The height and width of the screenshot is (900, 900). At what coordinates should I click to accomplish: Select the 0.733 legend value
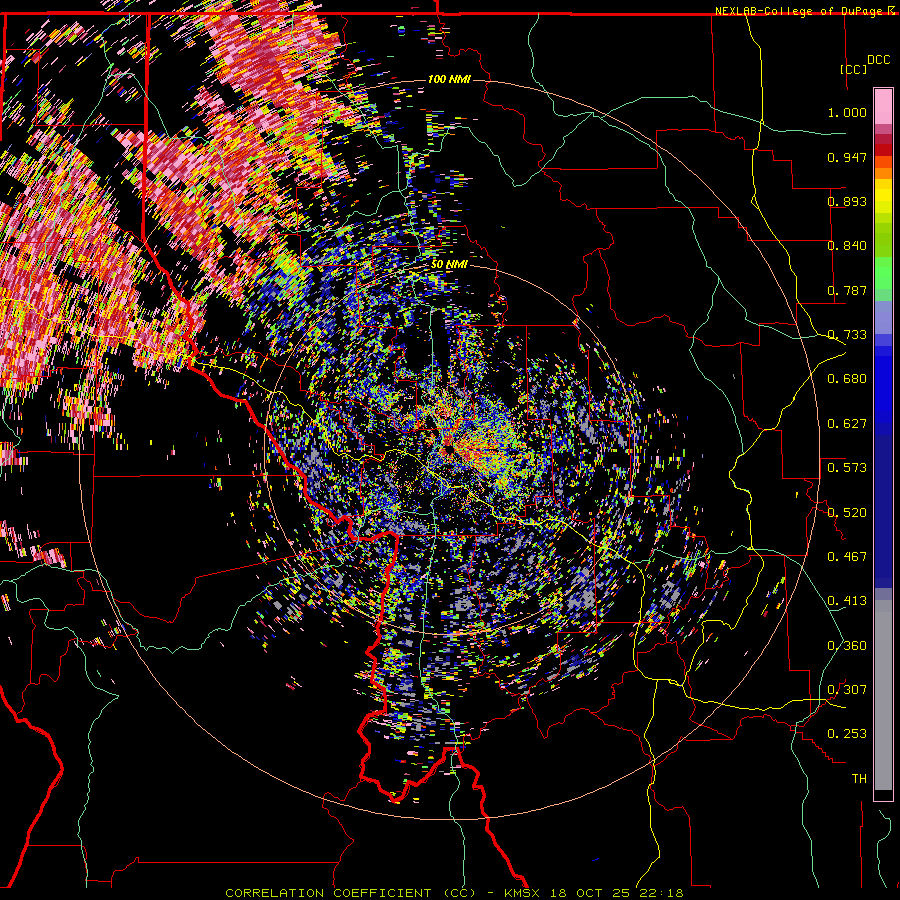pyautogui.click(x=847, y=335)
